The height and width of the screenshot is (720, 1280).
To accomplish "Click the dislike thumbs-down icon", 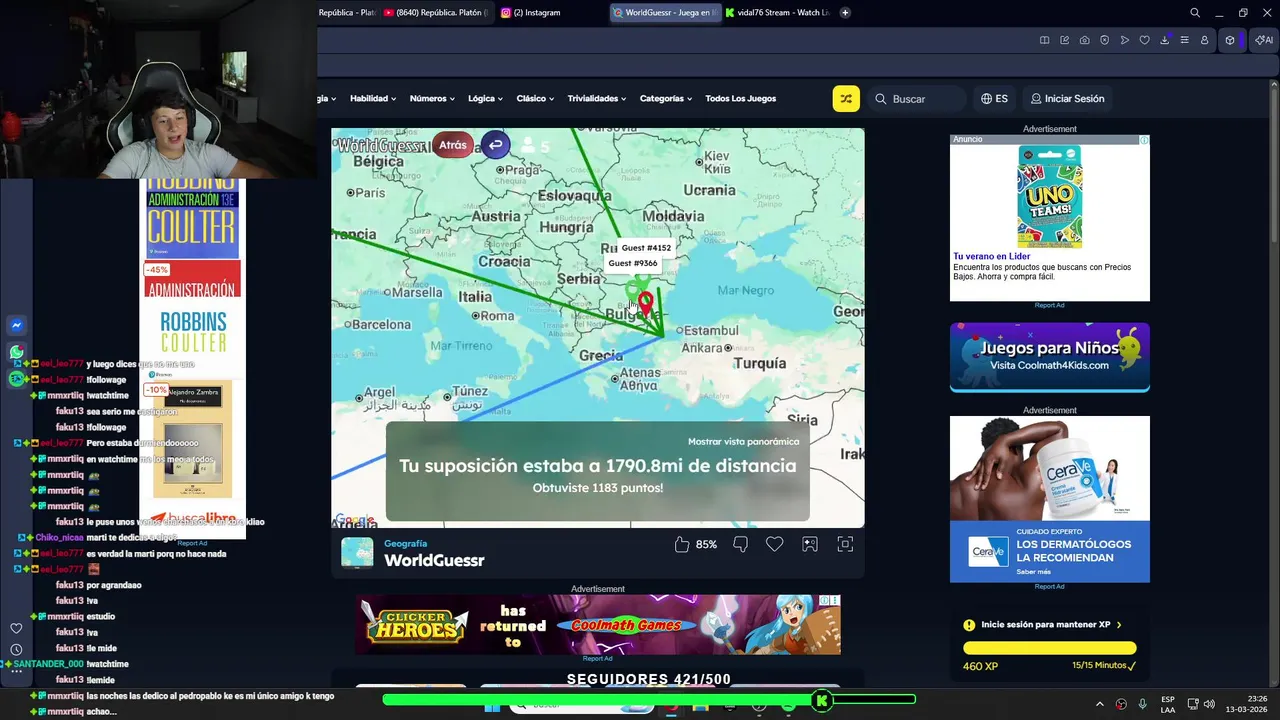I will point(741,544).
